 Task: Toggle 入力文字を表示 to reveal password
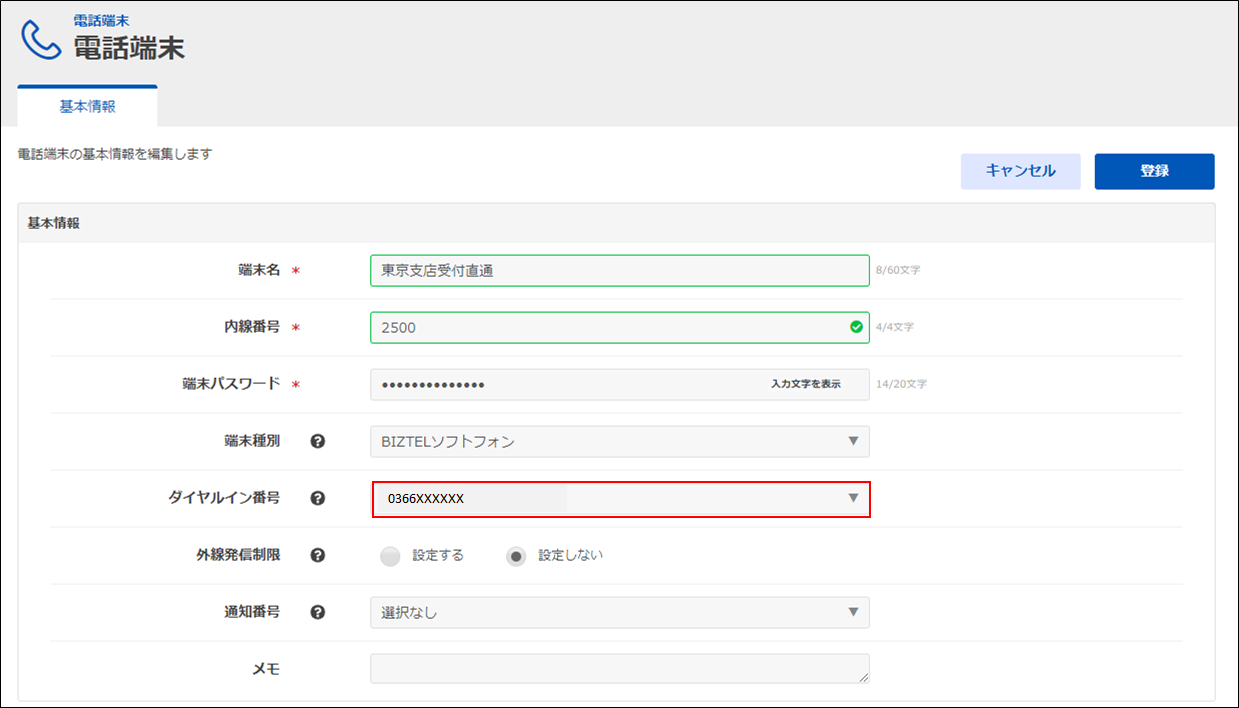tap(805, 384)
